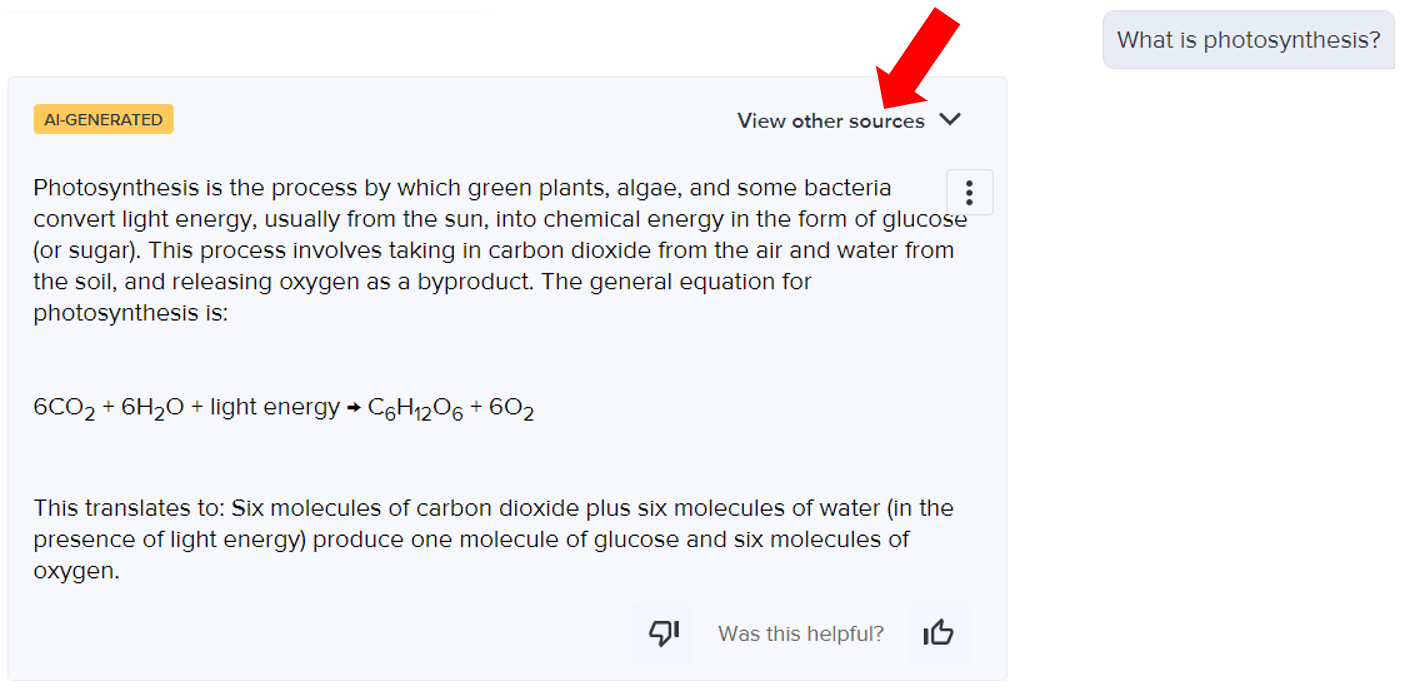Click the text (or sugar). in the answer

87,250
